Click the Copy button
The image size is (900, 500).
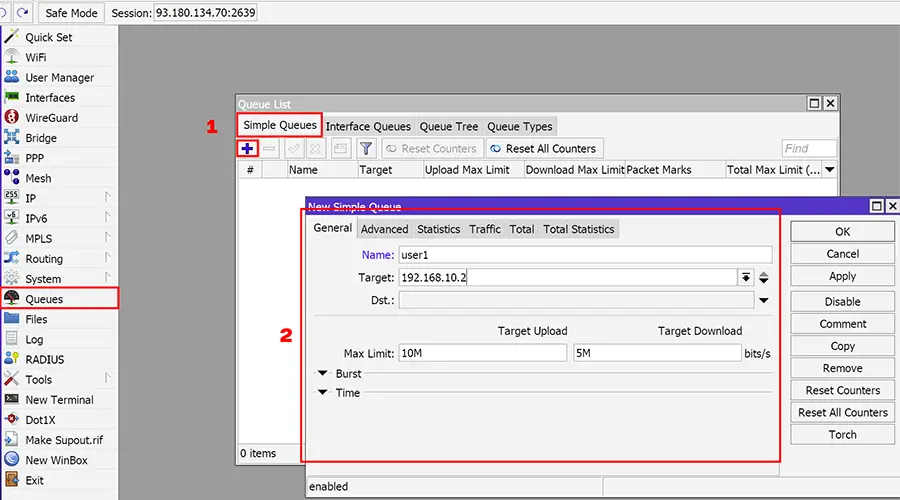(x=842, y=346)
